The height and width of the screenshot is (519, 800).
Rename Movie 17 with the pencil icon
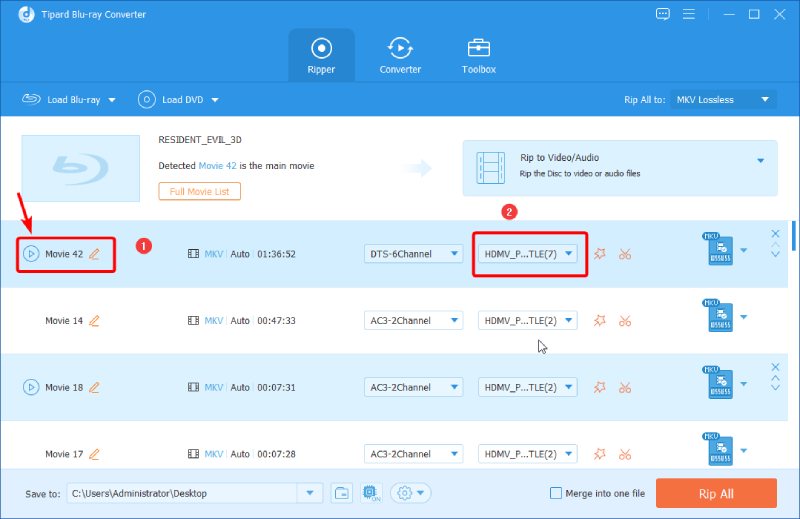tap(94, 454)
